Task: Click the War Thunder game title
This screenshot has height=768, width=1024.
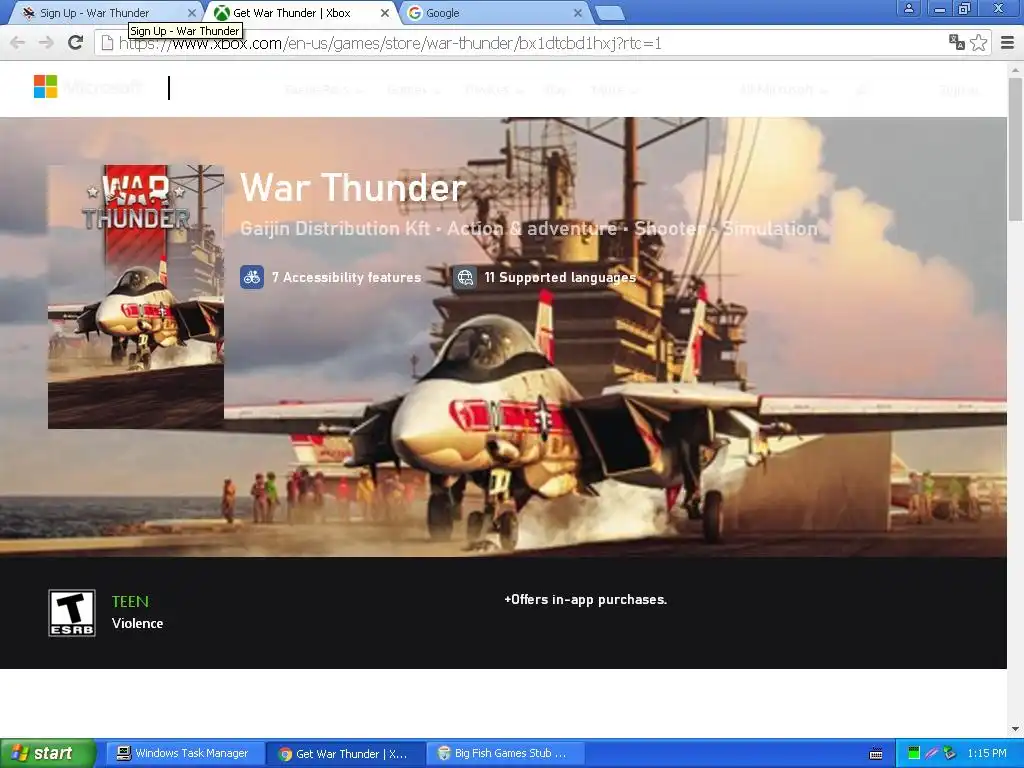Action: 353,187
